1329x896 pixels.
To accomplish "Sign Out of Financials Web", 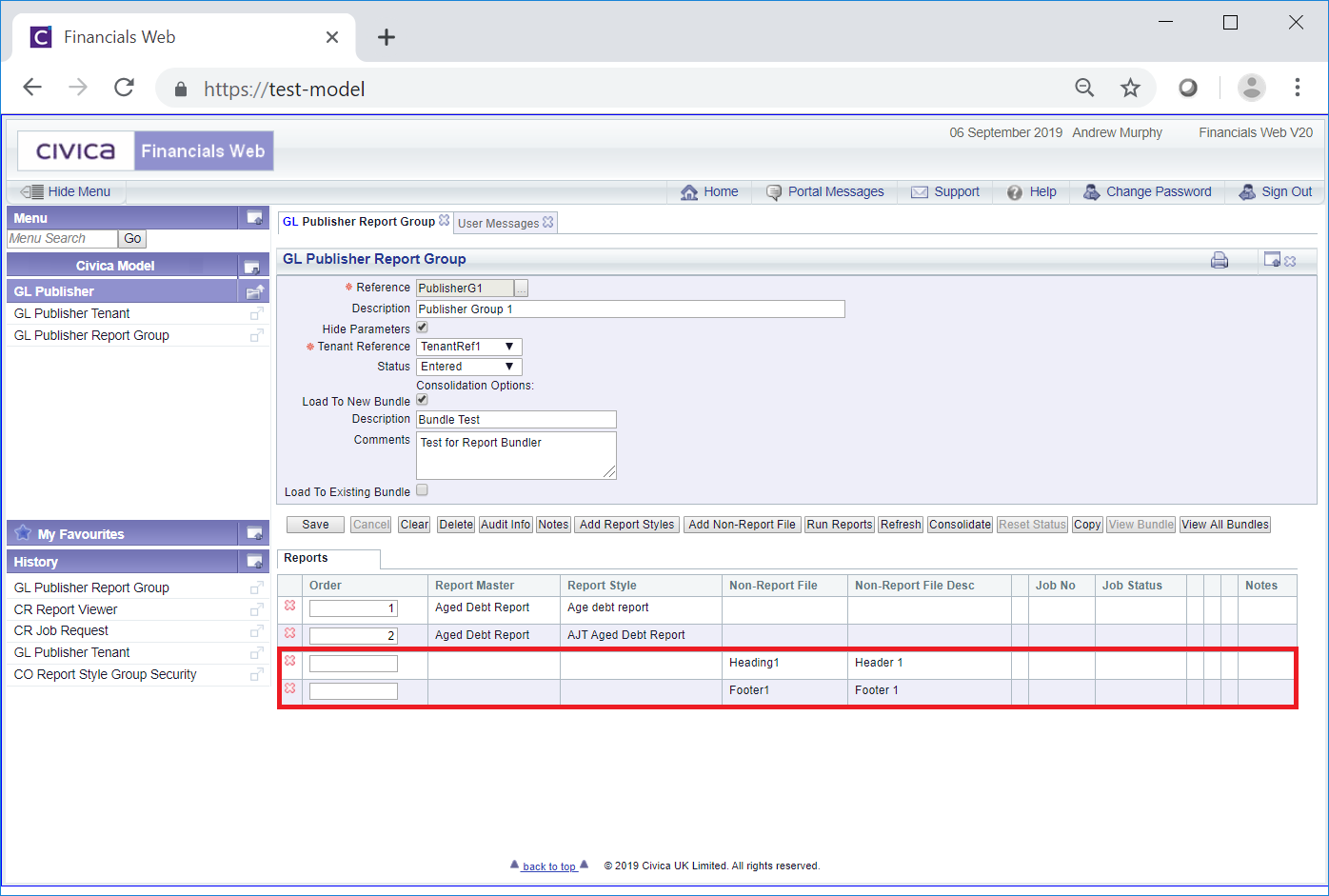I will [x=1276, y=191].
